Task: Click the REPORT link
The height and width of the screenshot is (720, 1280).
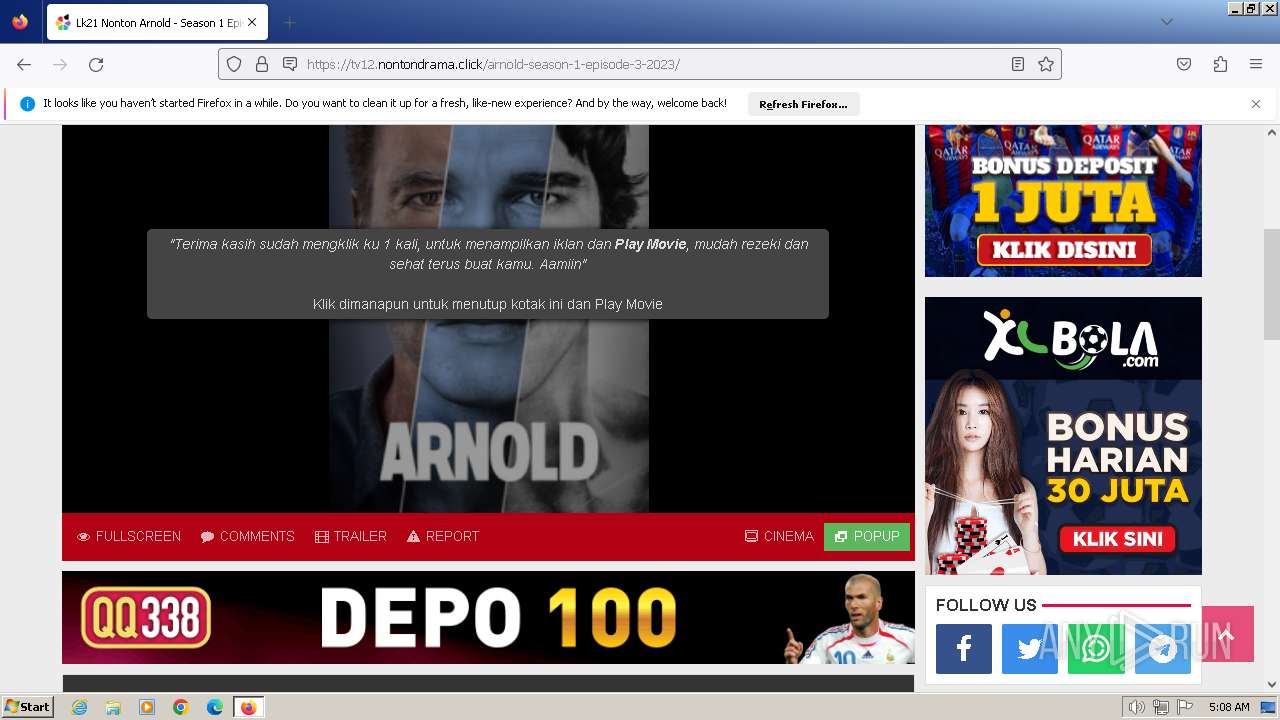Action: [x=443, y=536]
